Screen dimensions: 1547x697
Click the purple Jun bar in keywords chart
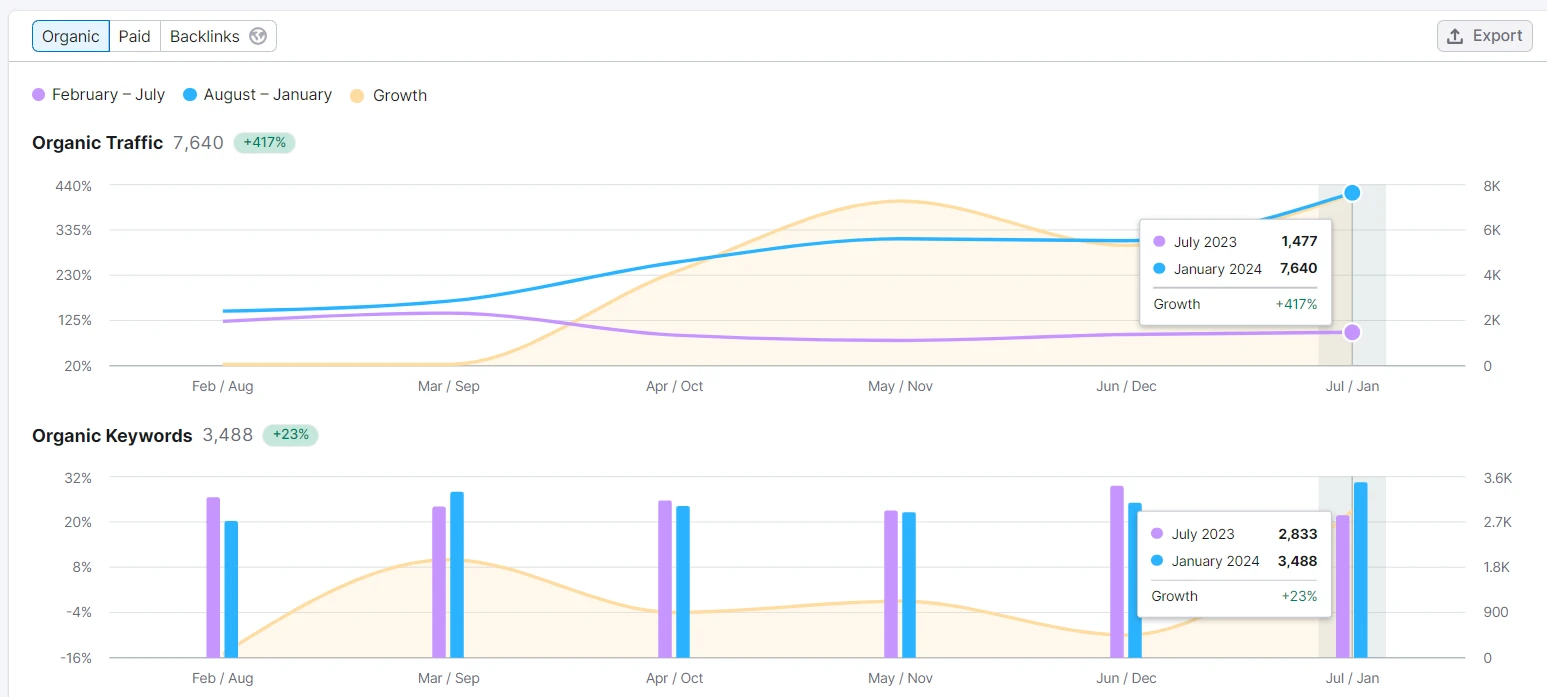click(1117, 572)
